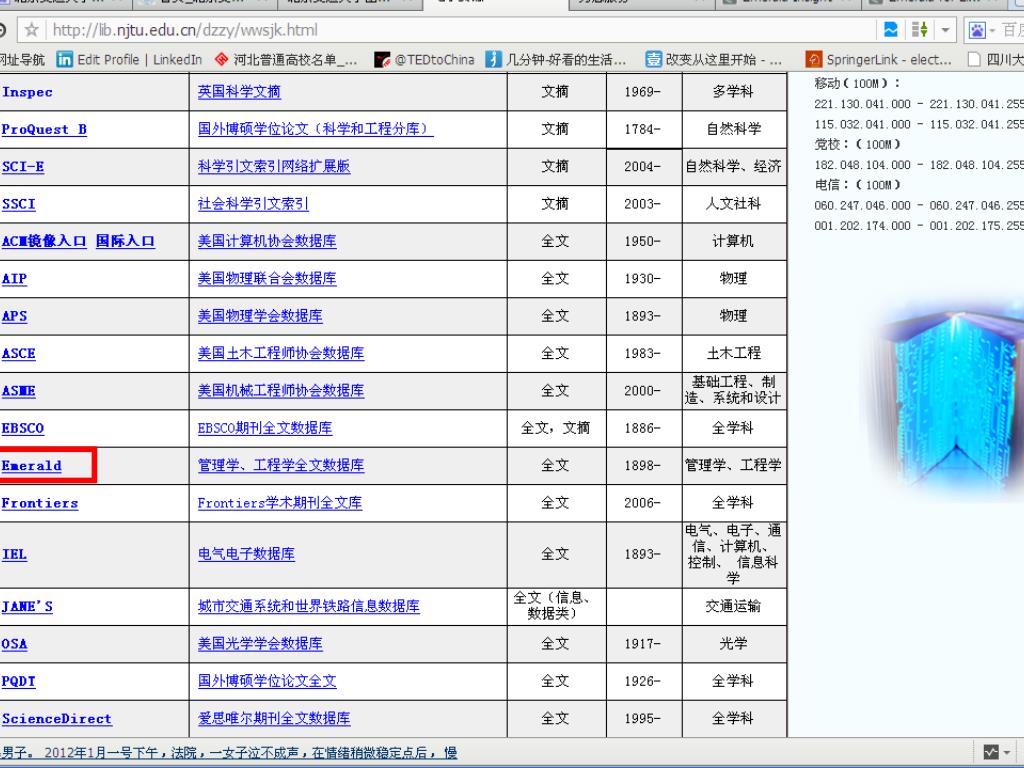Open the JANE'S database link
1024x768 pixels.
pos(27,607)
